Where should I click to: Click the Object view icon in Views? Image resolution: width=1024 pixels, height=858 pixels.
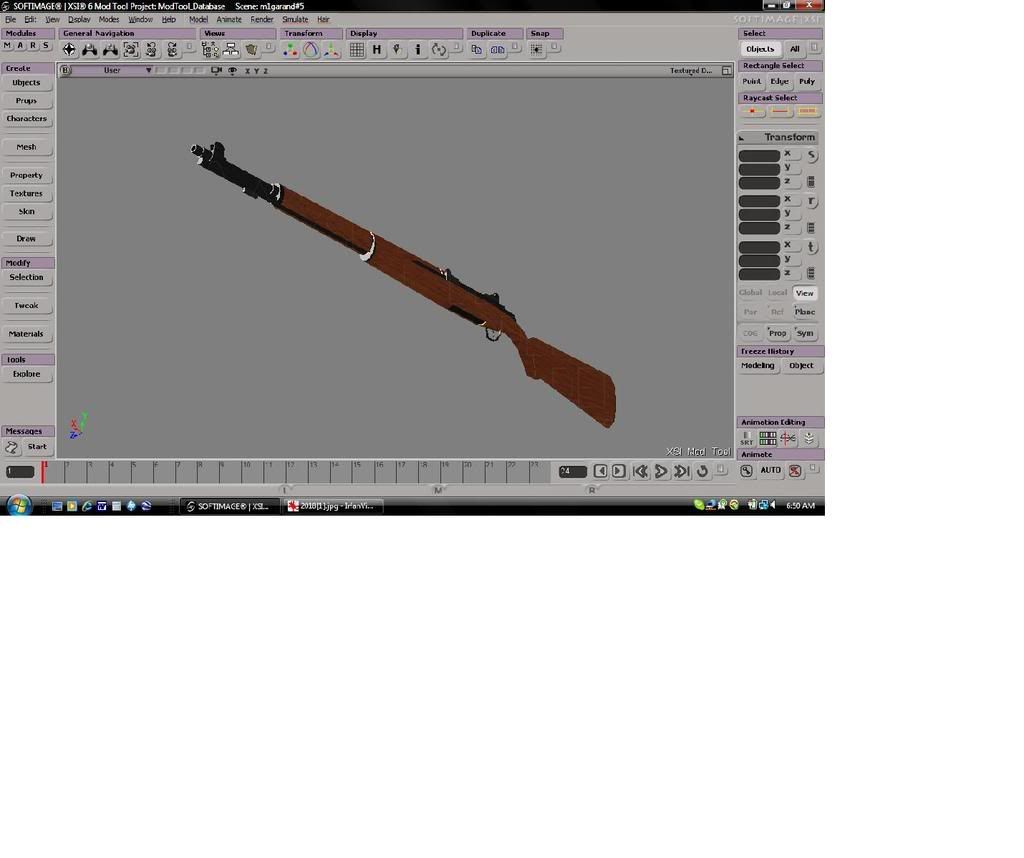coord(251,50)
